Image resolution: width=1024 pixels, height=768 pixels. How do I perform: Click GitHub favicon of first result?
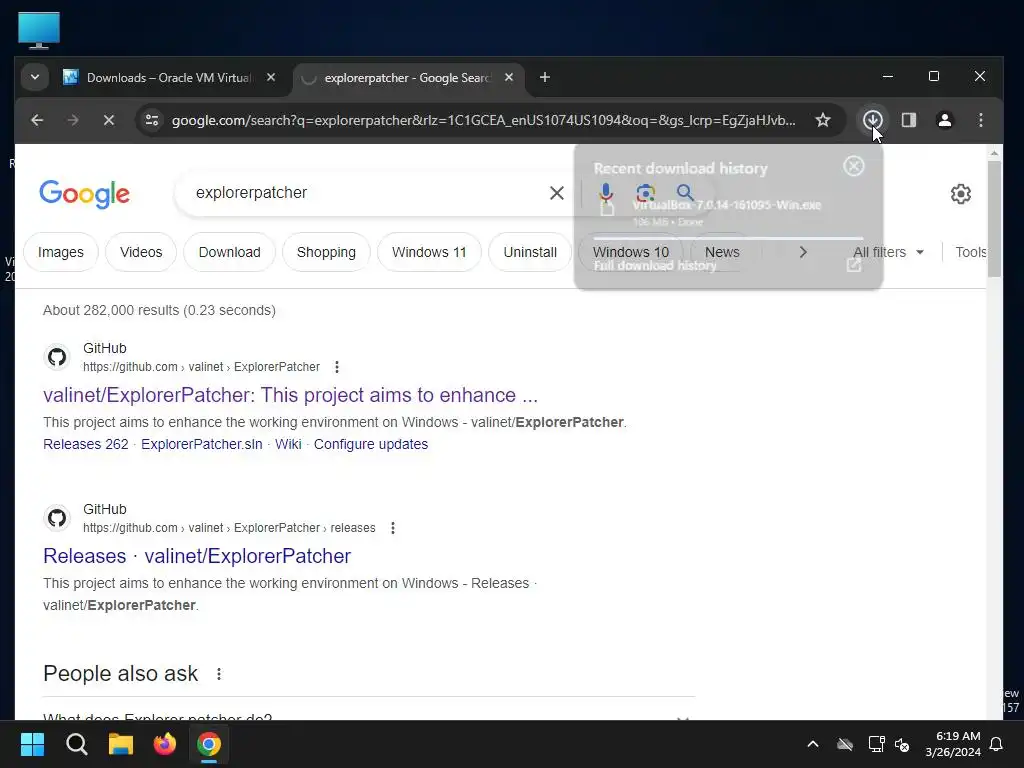tap(57, 357)
